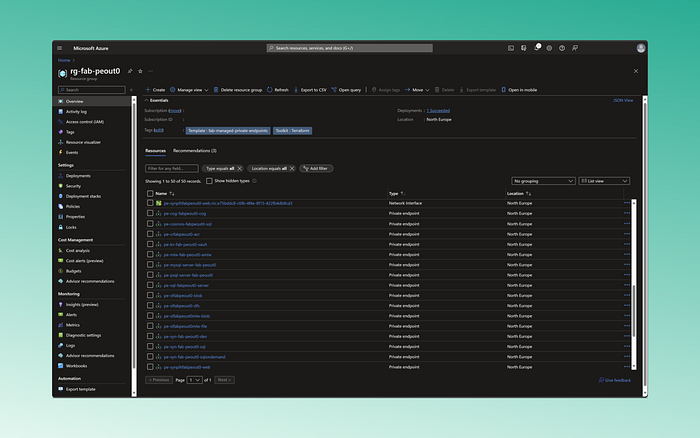This screenshot has height=438, width=700.
Task: Open the more options ellipsis beside the title
Action: coord(150,71)
